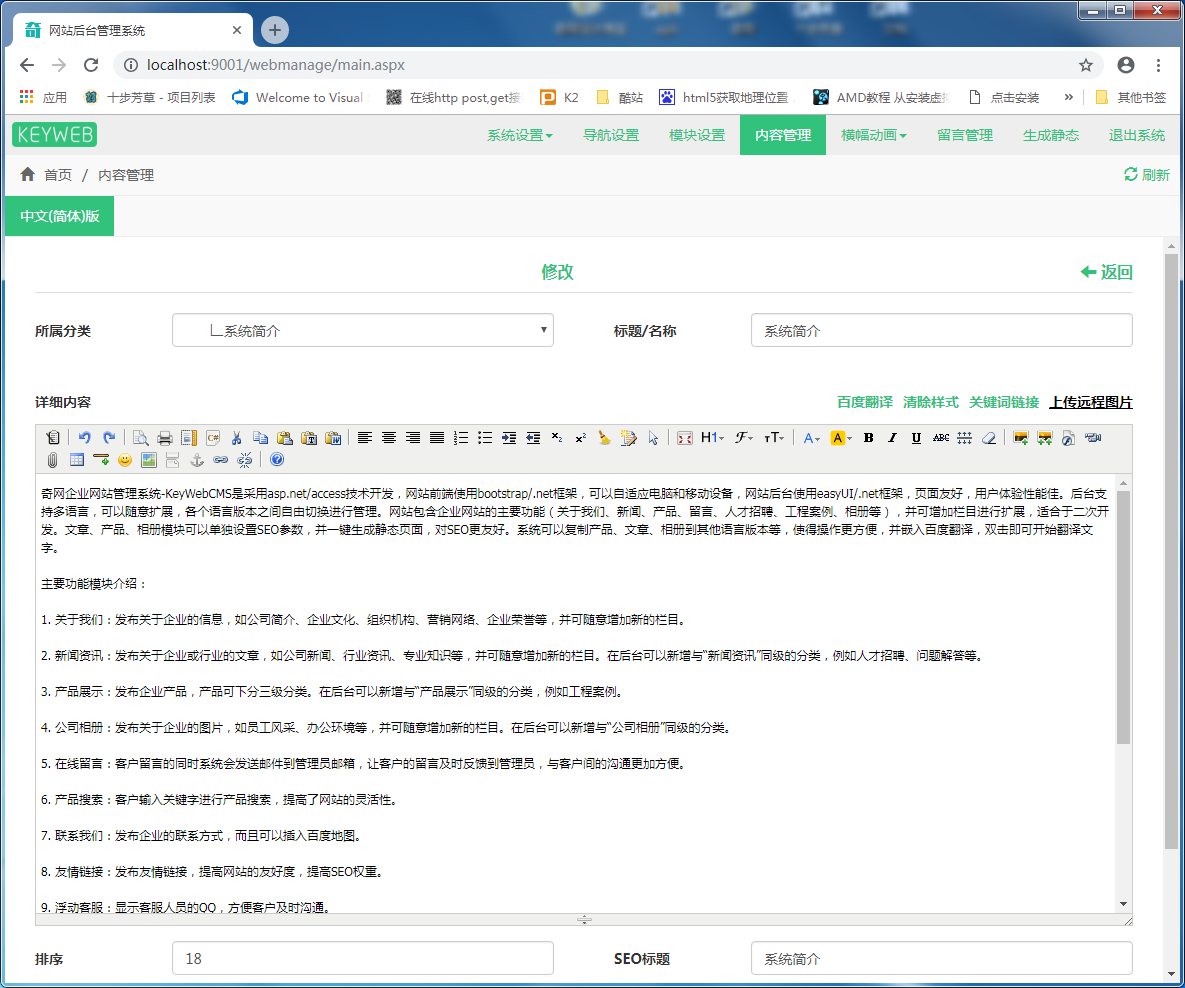This screenshot has width=1185, height=988.
Task: Insert single image into editor
Action: [1021, 438]
